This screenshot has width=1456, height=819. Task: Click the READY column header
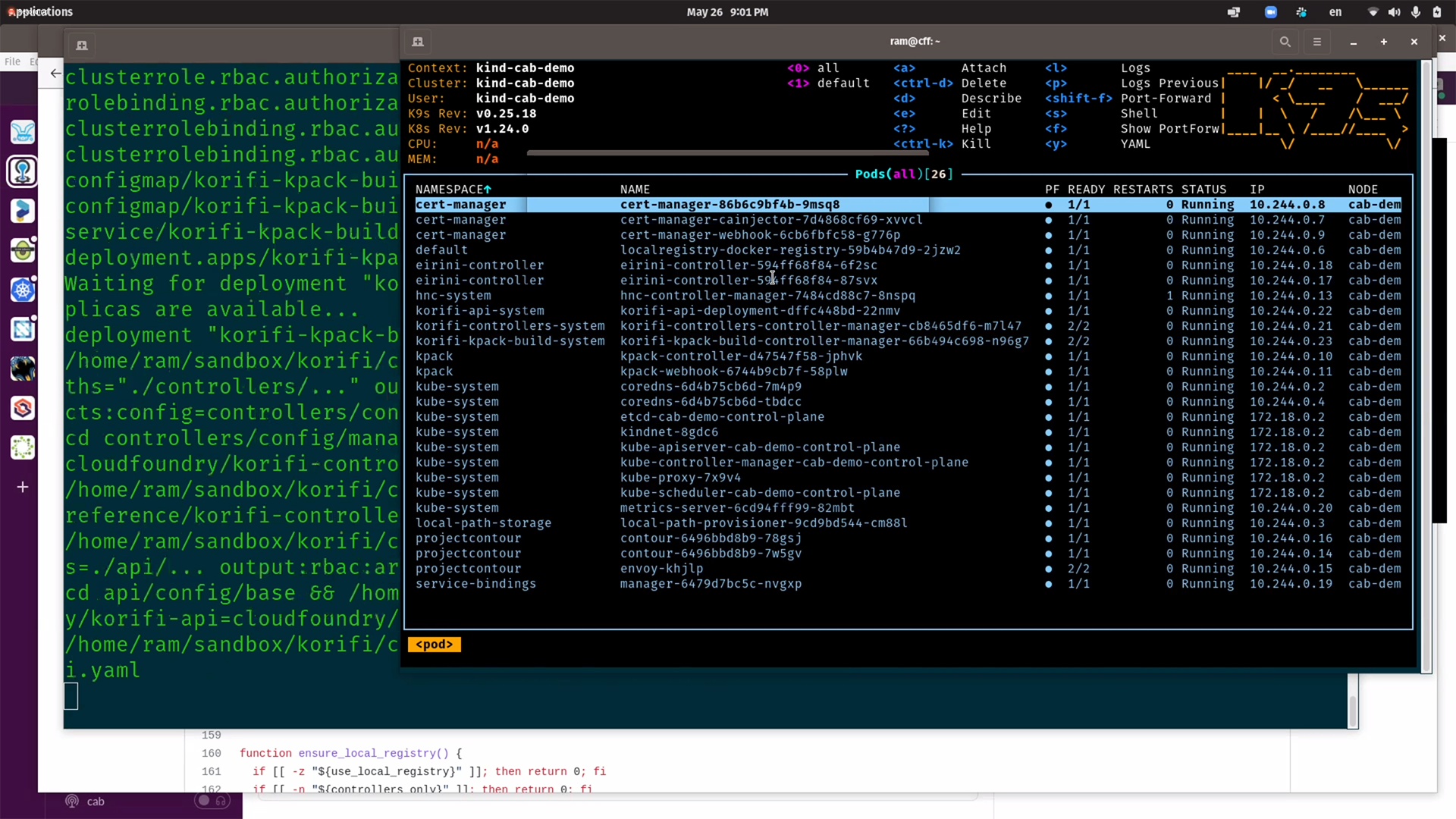pyautogui.click(x=1086, y=190)
